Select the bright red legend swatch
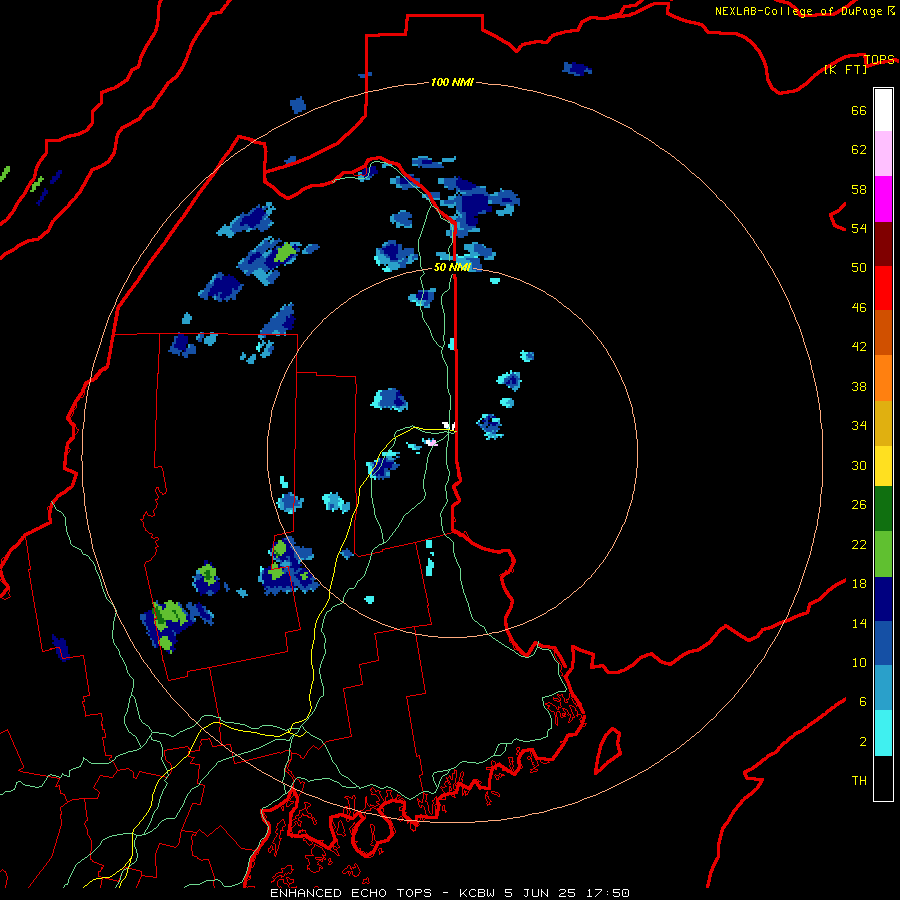The height and width of the screenshot is (900, 900). tap(883, 288)
